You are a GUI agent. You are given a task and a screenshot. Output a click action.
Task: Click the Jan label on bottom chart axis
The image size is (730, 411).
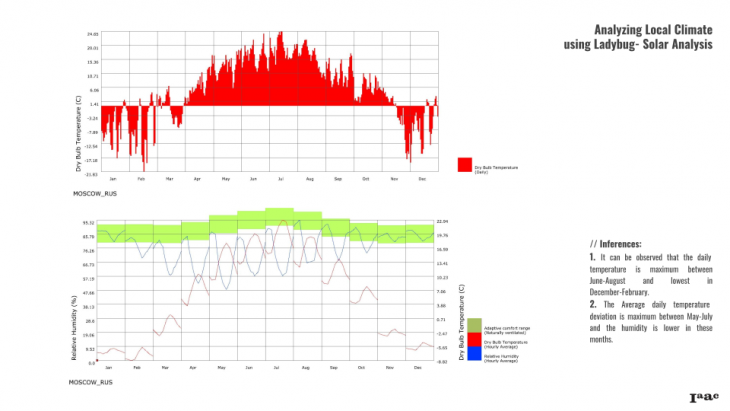(x=108, y=367)
